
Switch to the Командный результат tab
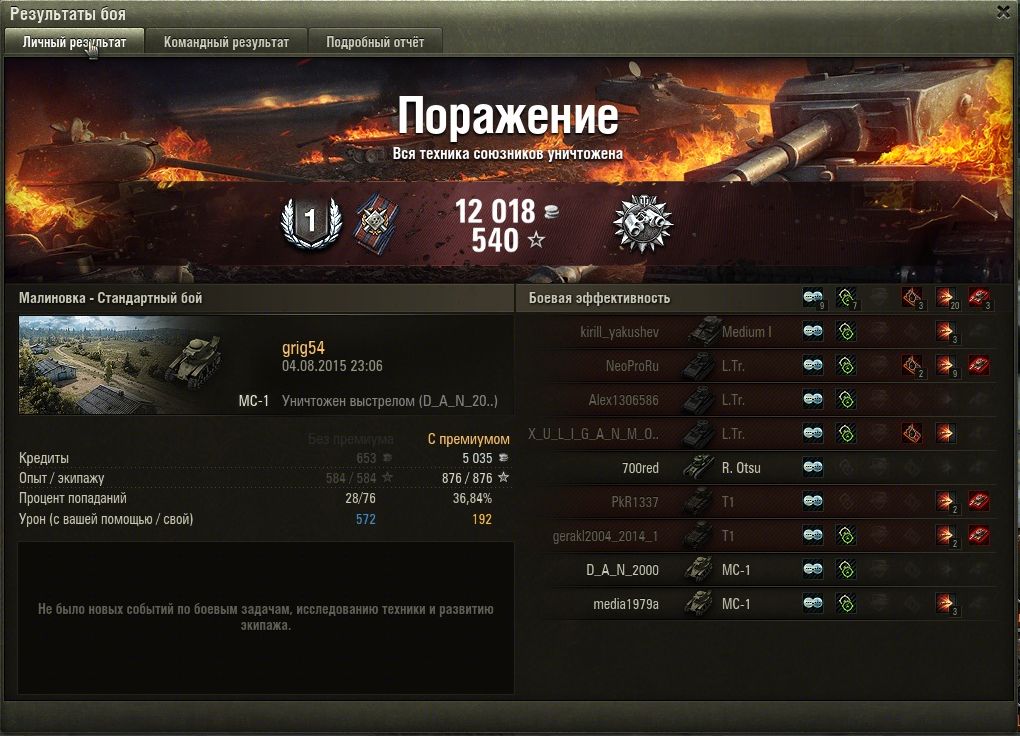pyautogui.click(x=226, y=42)
